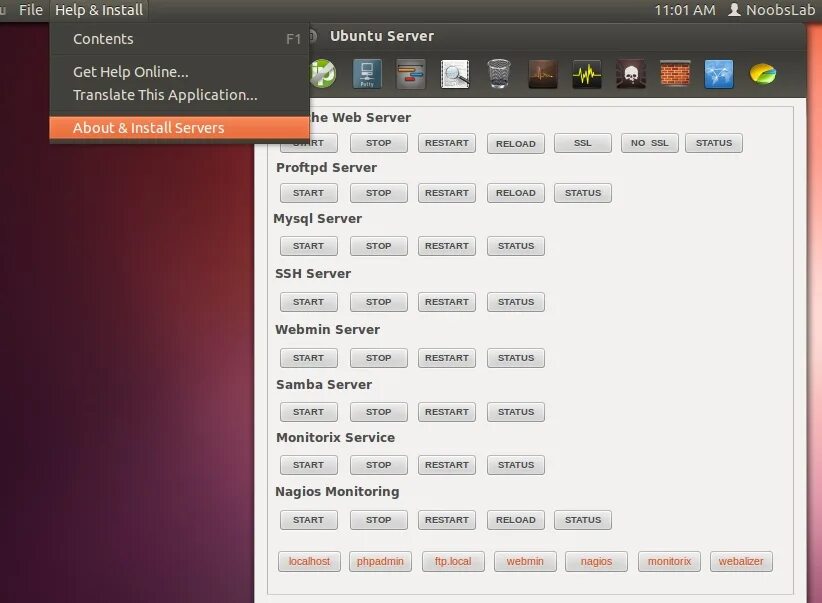This screenshot has height=603, width=822.
Task: Click the NO SSL button
Action: [650, 143]
